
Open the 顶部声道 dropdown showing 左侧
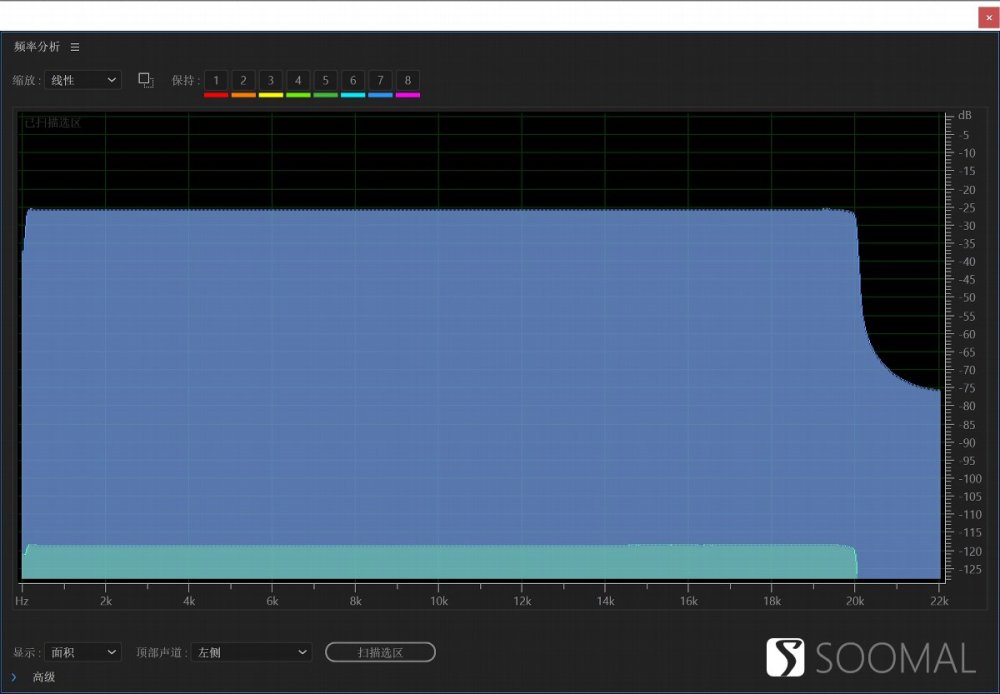click(x=251, y=652)
